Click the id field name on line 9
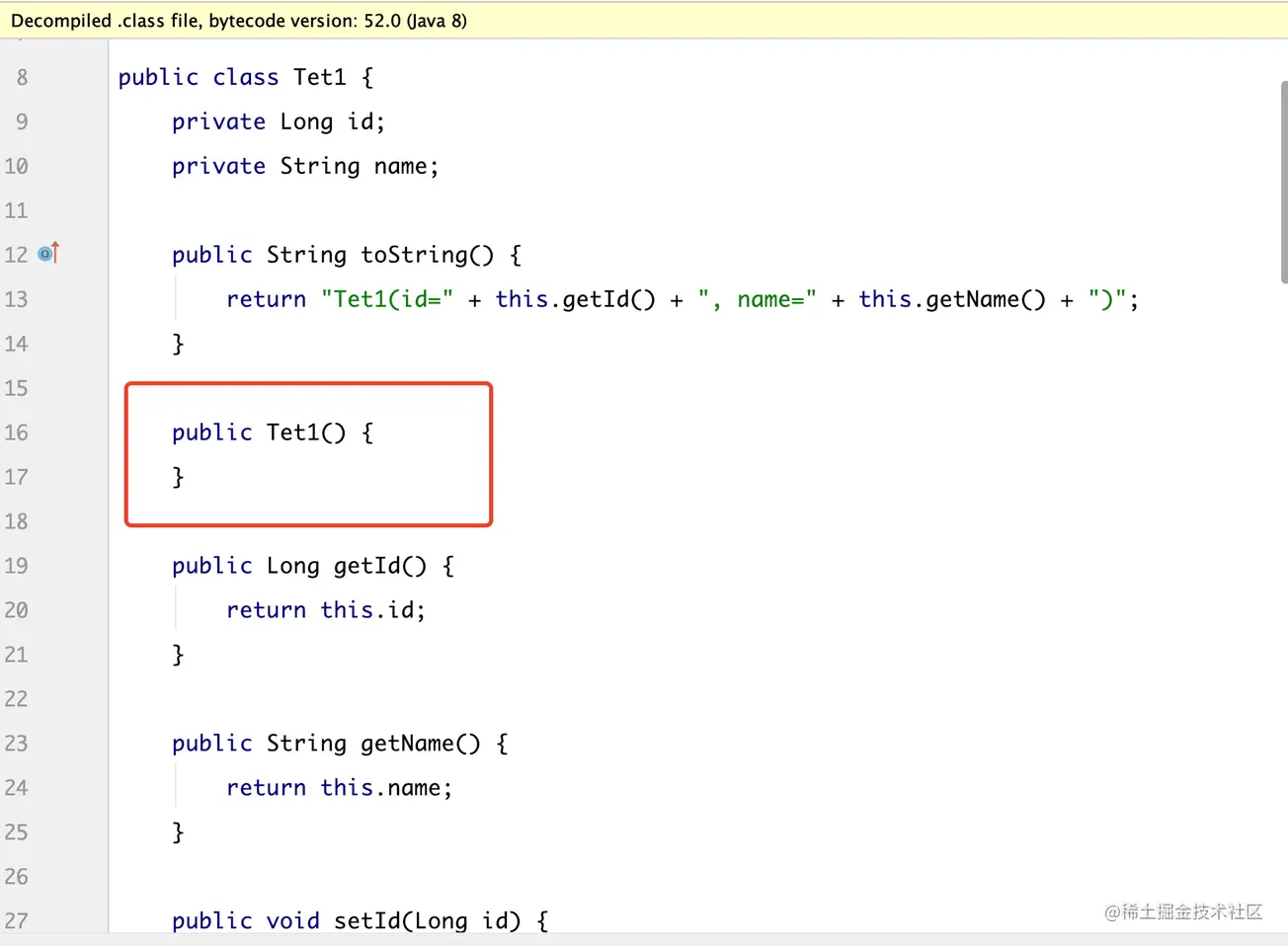 point(360,122)
